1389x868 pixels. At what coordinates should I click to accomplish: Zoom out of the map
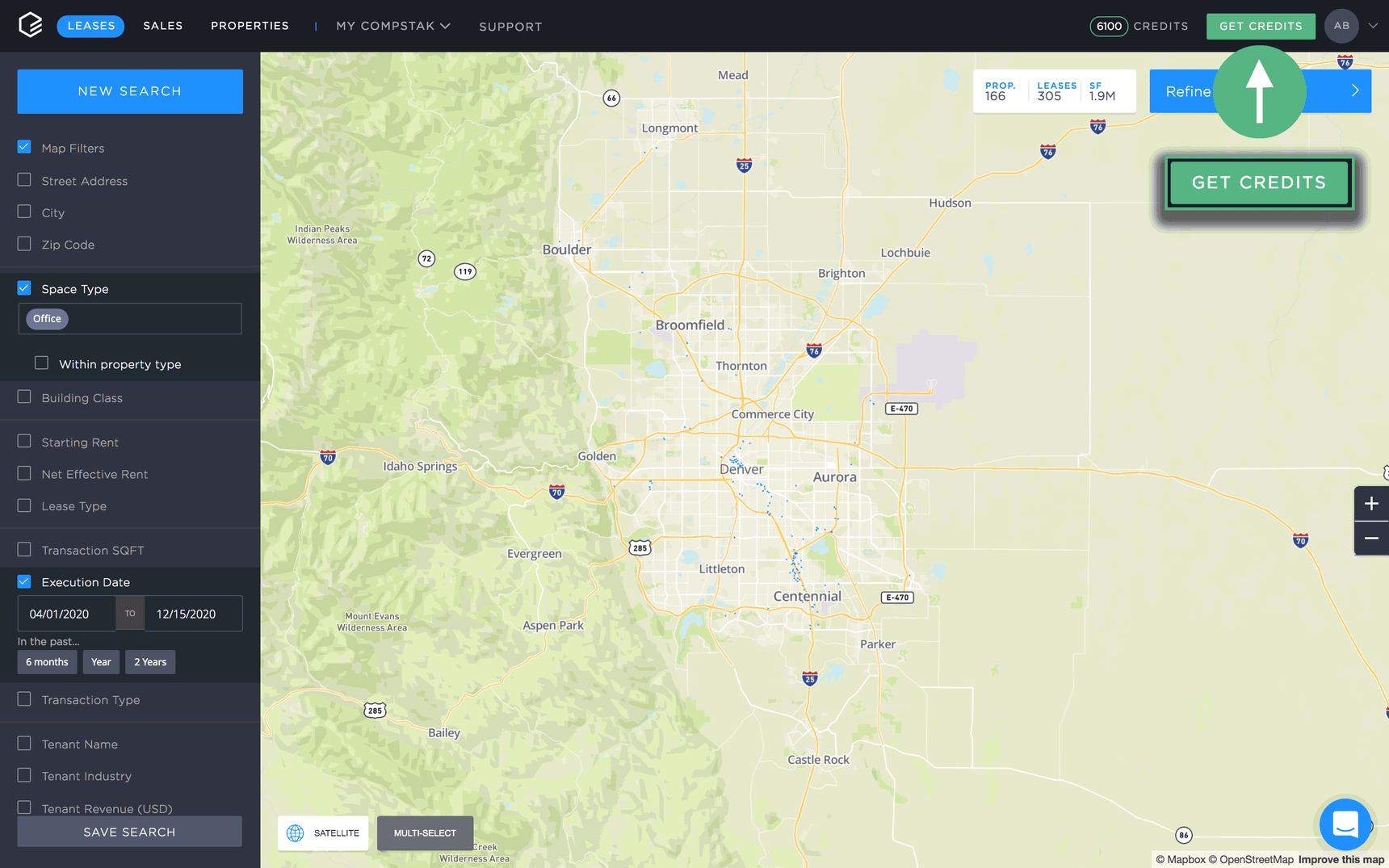(x=1371, y=539)
